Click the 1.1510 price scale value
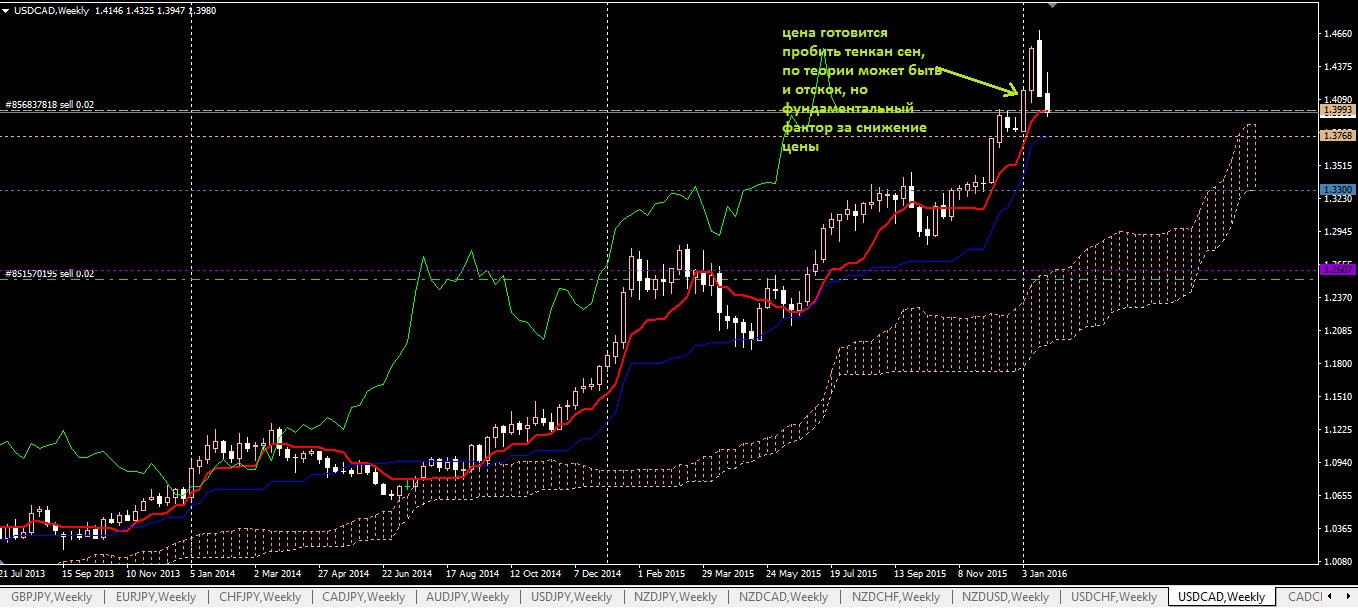 click(x=1337, y=397)
